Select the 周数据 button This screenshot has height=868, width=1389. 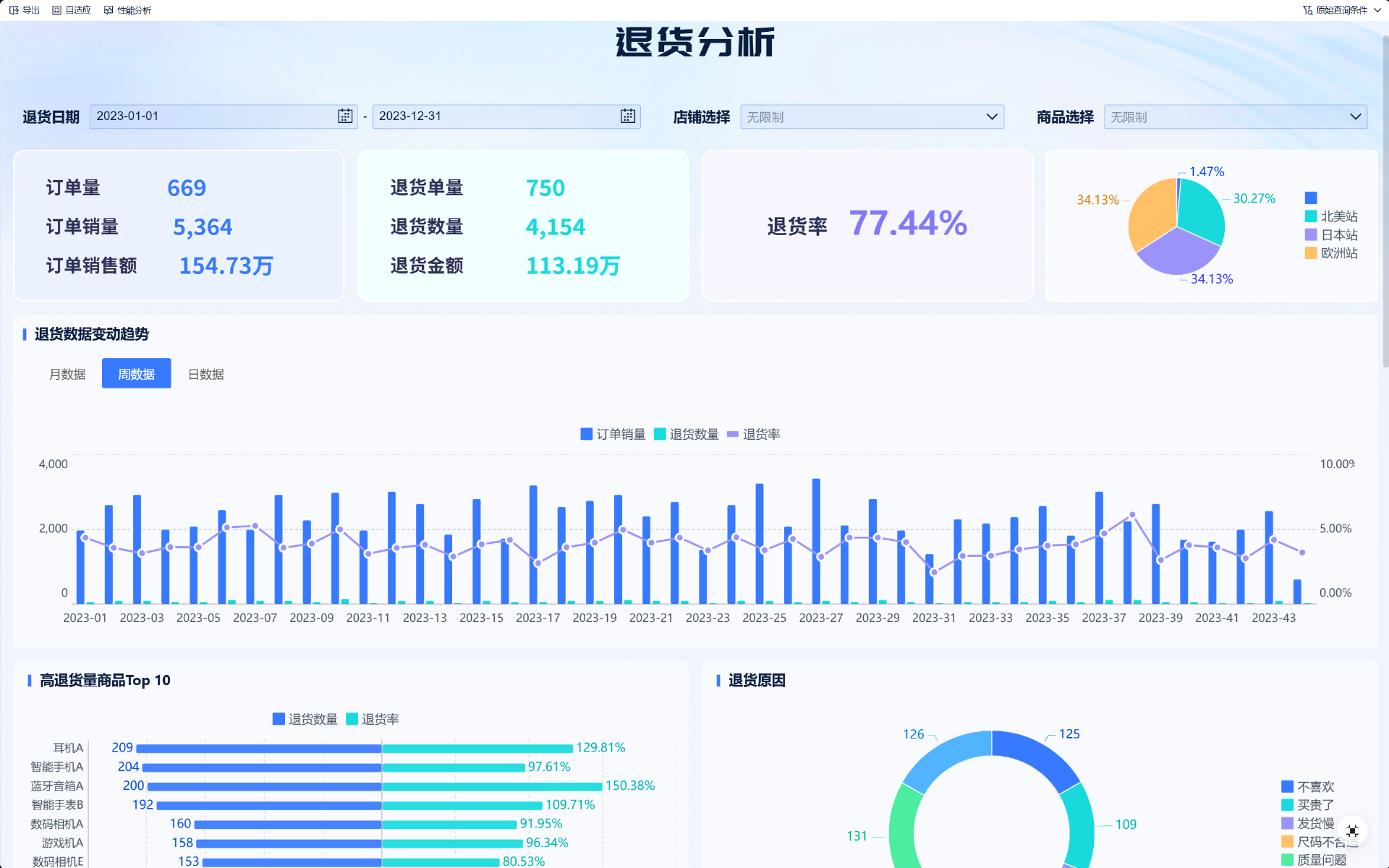tap(136, 374)
